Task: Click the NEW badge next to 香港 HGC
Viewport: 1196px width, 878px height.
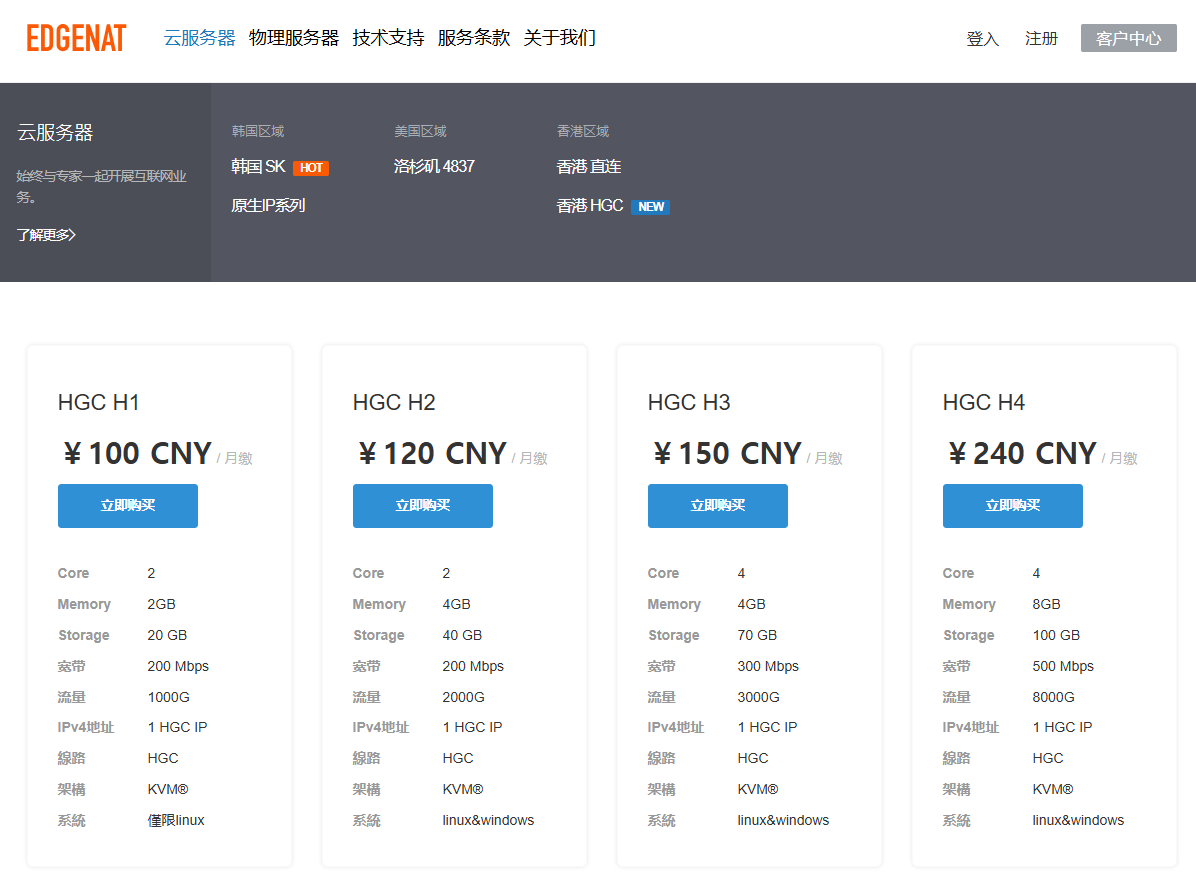Action: [651, 207]
